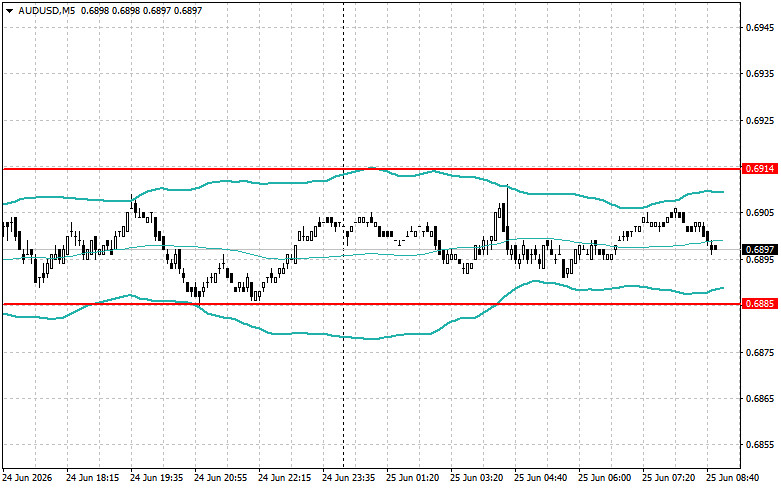Select the 25 Jun 08:40 time label
Image resolution: width=781 pixels, height=489 pixels.
tap(733, 478)
